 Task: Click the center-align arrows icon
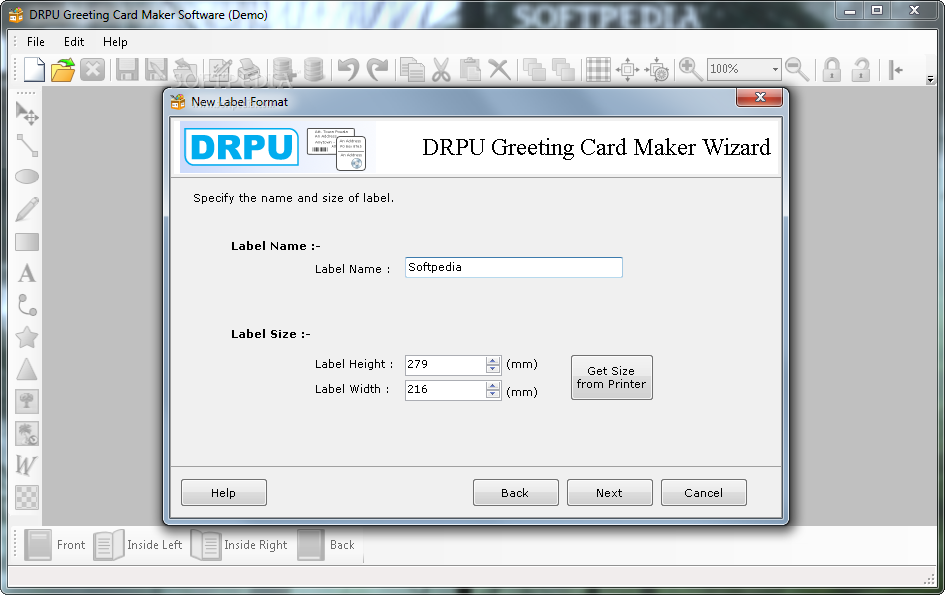(x=627, y=69)
